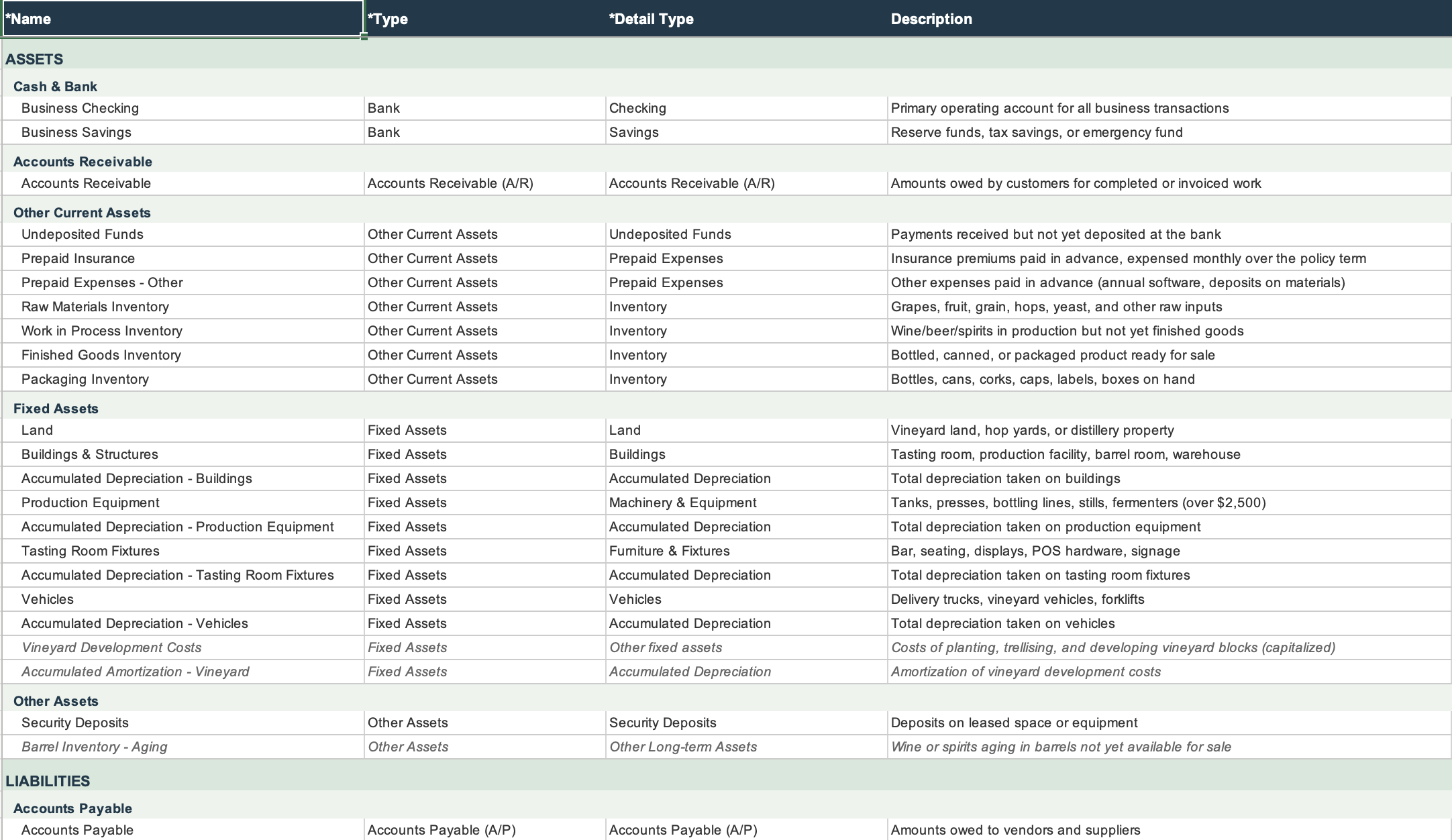Viewport: 1452px width, 840px height.
Task: Click Delivery trucks, vineyard vehicles description
Action: 1170,599
